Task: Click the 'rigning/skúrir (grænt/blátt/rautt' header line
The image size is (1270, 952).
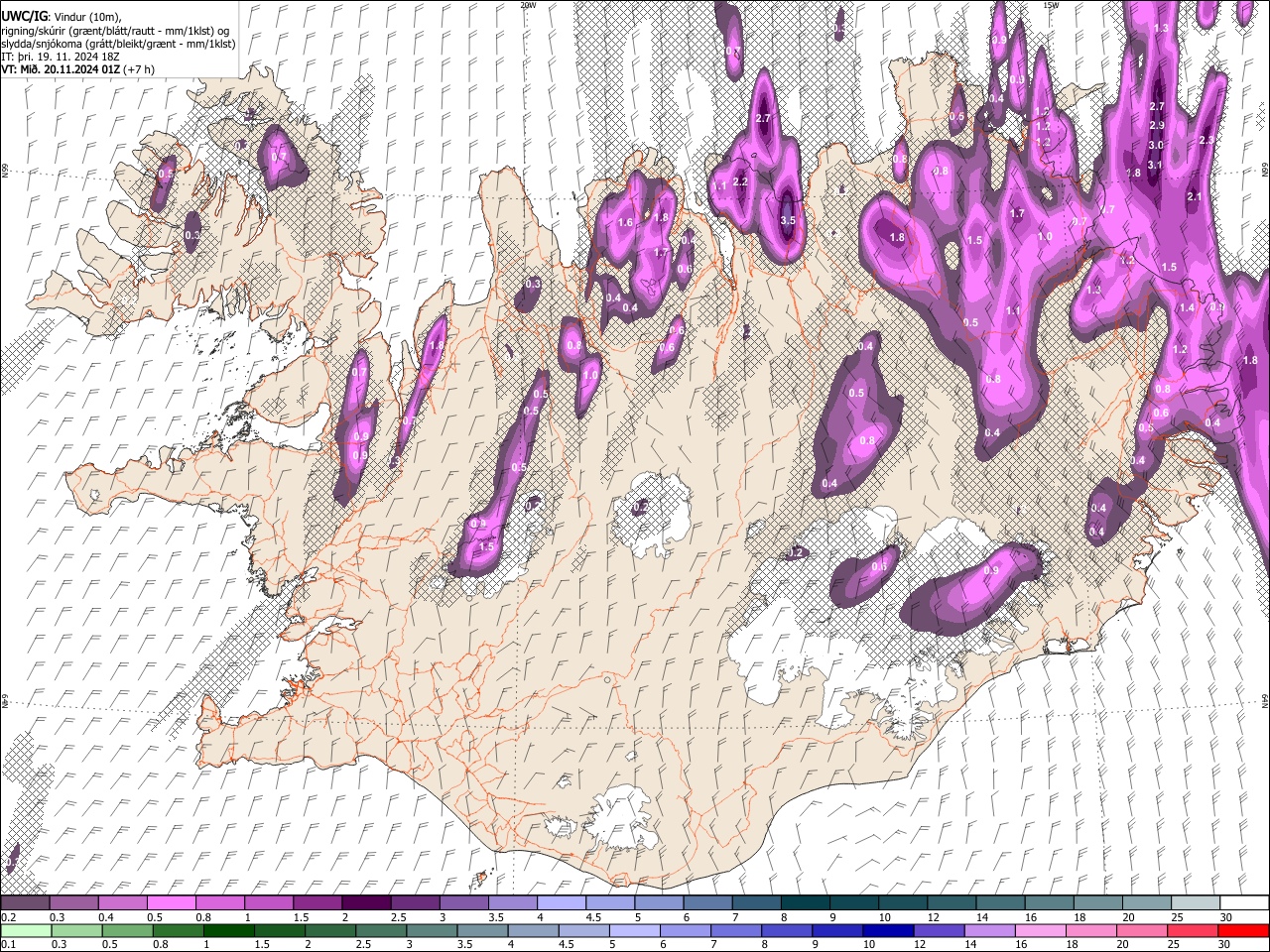Action: (114, 31)
